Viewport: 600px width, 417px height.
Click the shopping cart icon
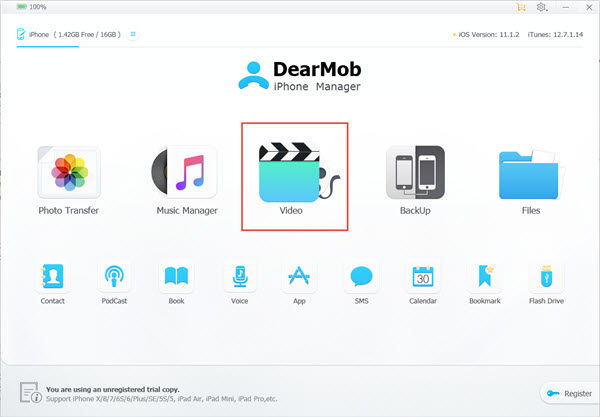click(521, 7)
